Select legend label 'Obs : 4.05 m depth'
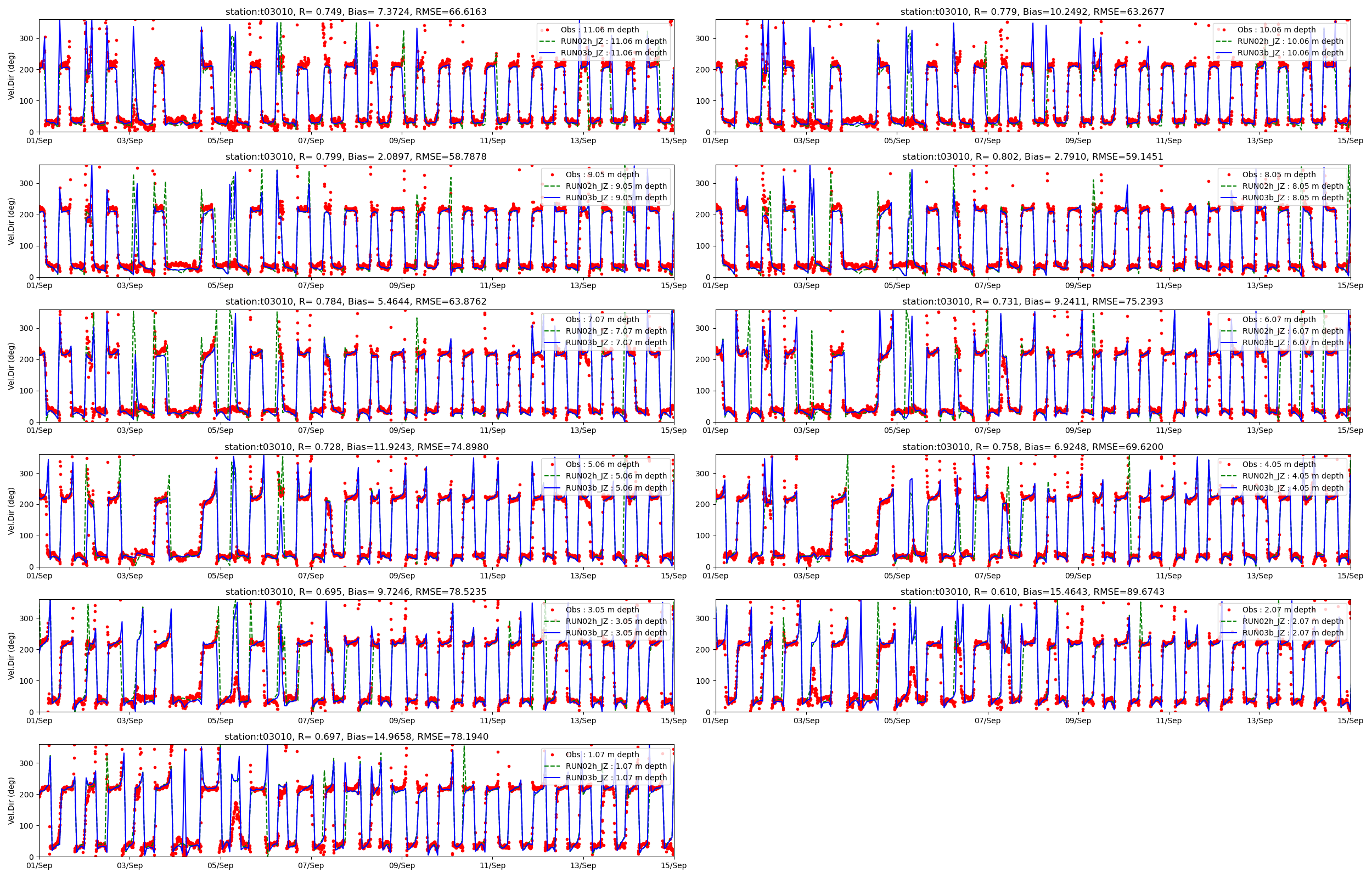 pos(1279,465)
